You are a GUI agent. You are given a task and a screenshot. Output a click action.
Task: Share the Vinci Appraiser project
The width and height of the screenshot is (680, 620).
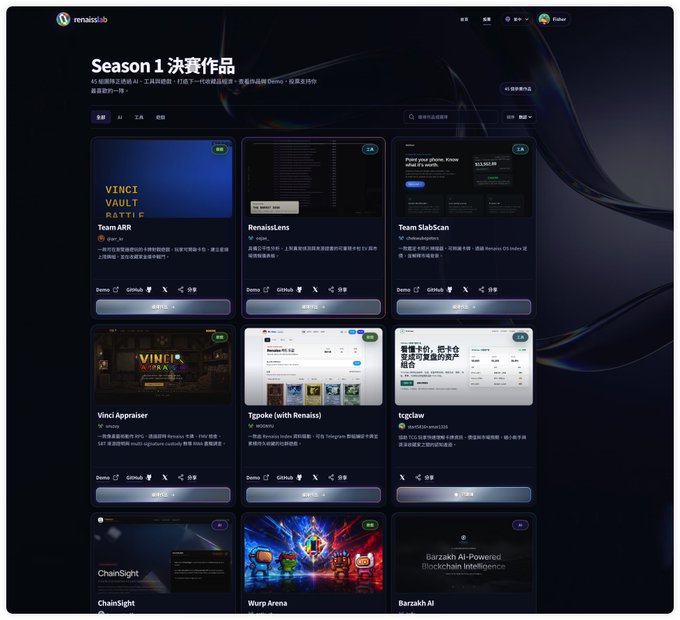tap(187, 477)
